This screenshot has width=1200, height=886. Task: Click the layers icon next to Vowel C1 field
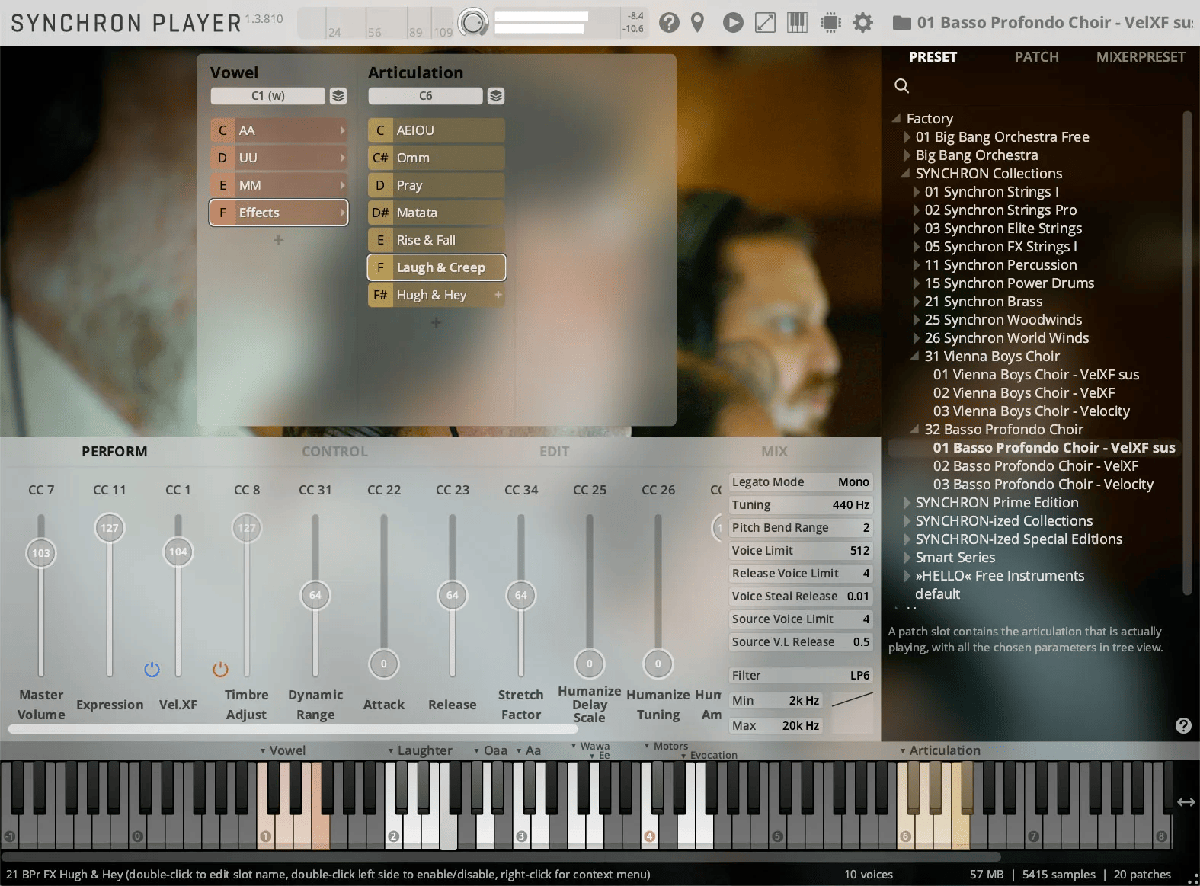click(x=338, y=96)
